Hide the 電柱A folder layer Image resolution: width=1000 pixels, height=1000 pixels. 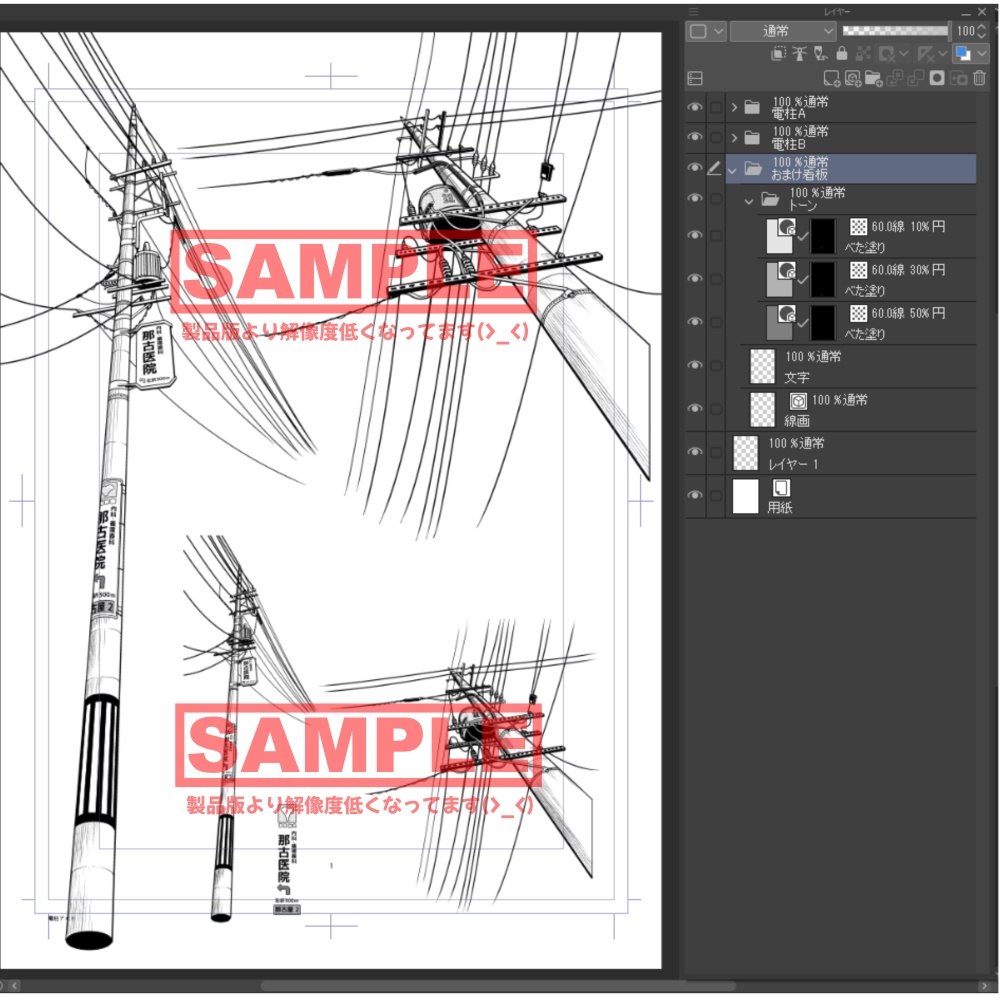click(695, 107)
